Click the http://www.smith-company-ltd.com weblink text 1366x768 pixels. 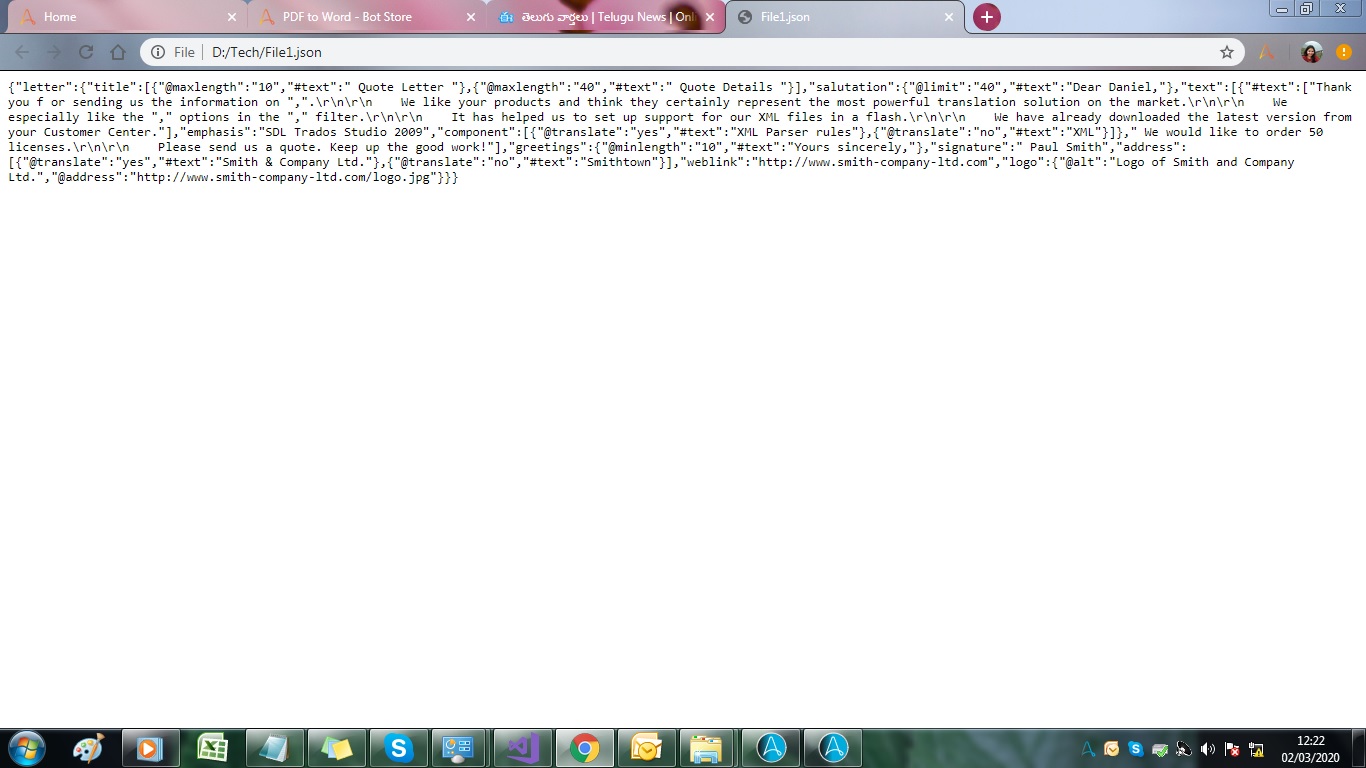pyautogui.click(x=872, y=162)
